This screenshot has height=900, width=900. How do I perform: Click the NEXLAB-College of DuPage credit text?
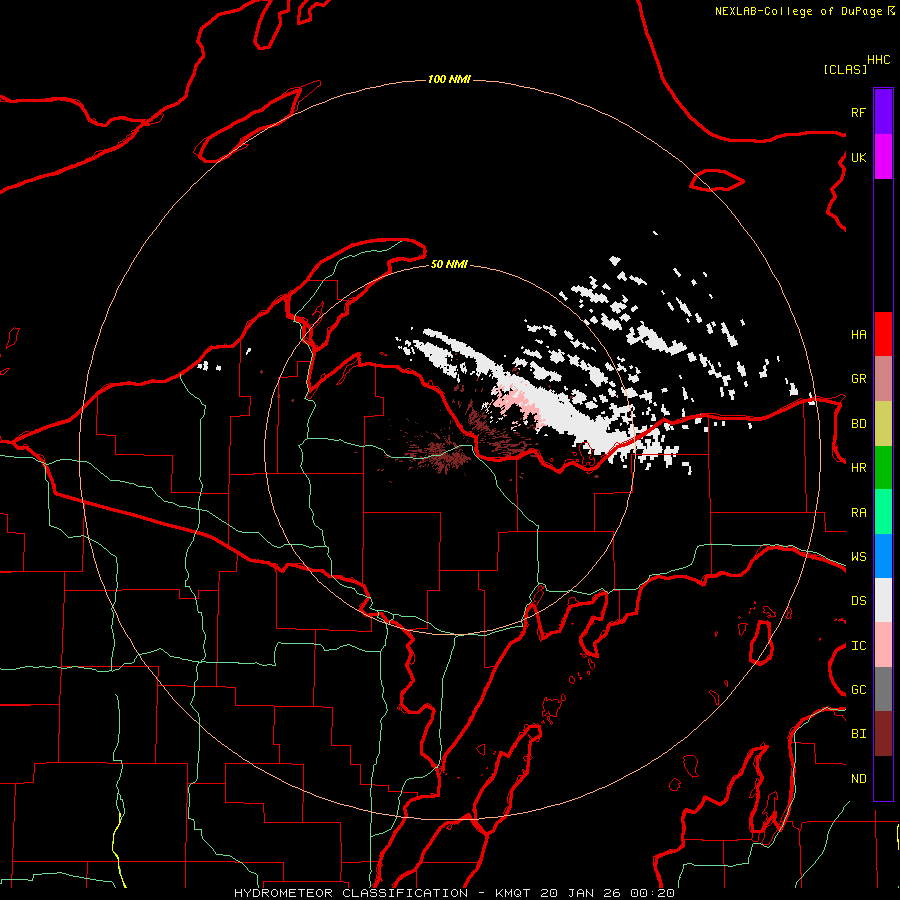(x=805, y=11)
